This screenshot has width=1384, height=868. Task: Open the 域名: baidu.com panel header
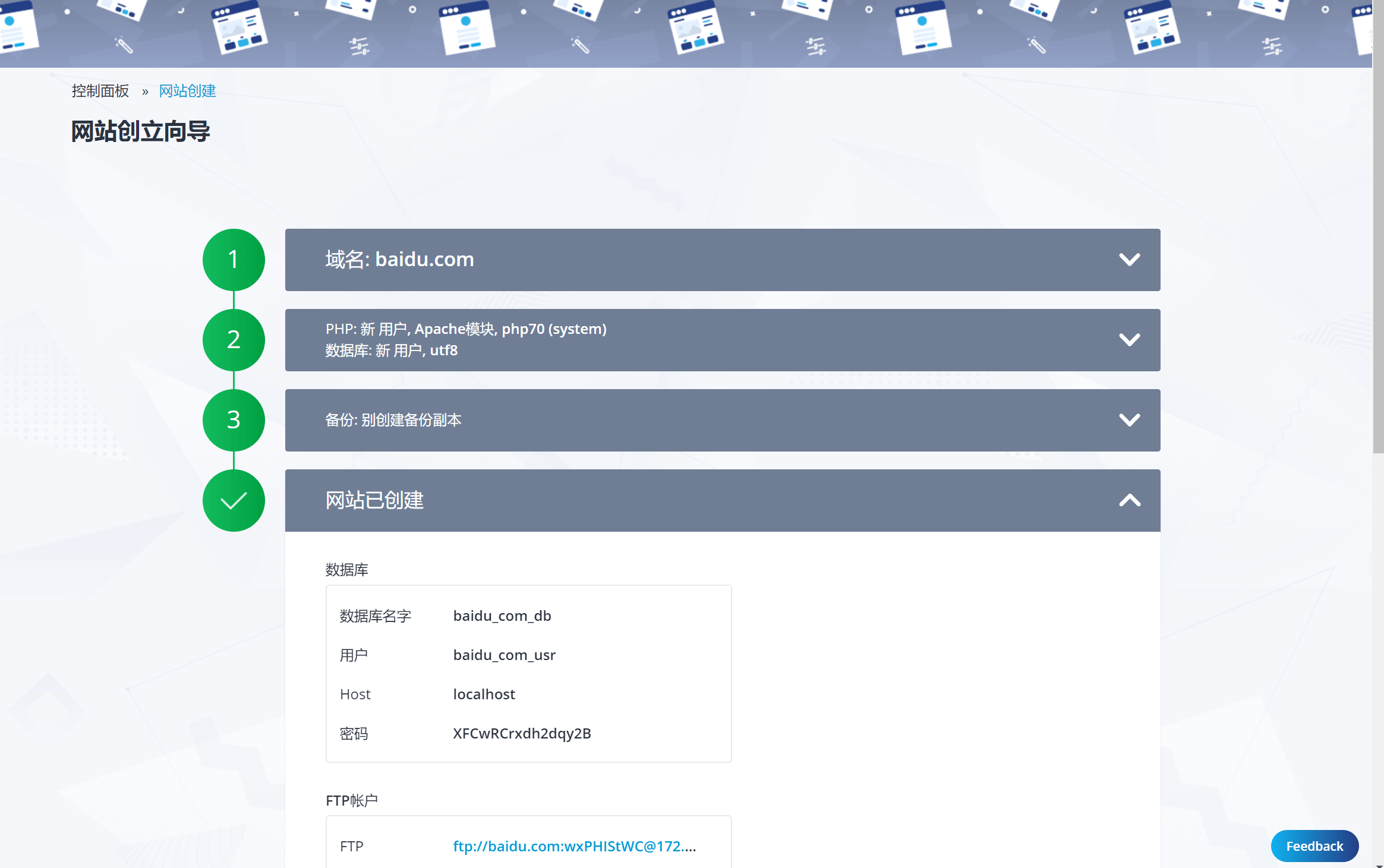723,260
